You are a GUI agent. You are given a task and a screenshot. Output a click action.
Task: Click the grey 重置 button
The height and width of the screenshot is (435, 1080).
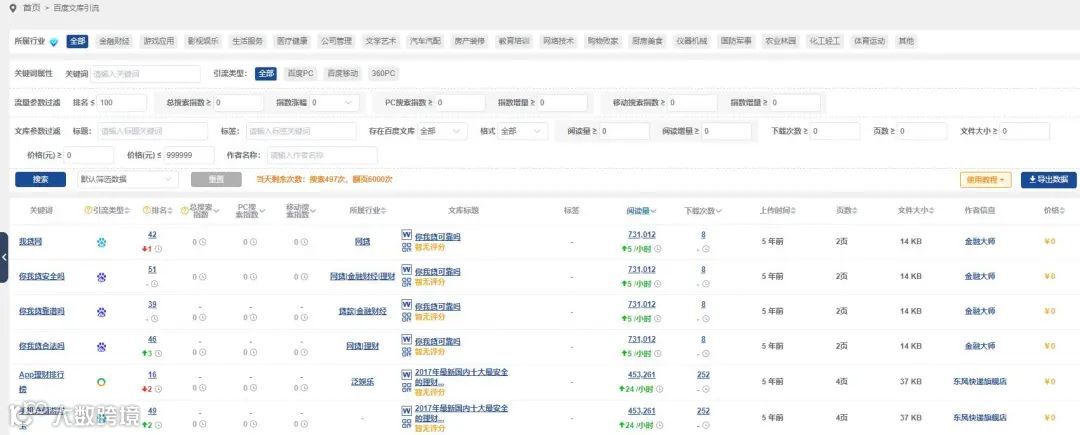pyautogui.click(x=216, y=180)
